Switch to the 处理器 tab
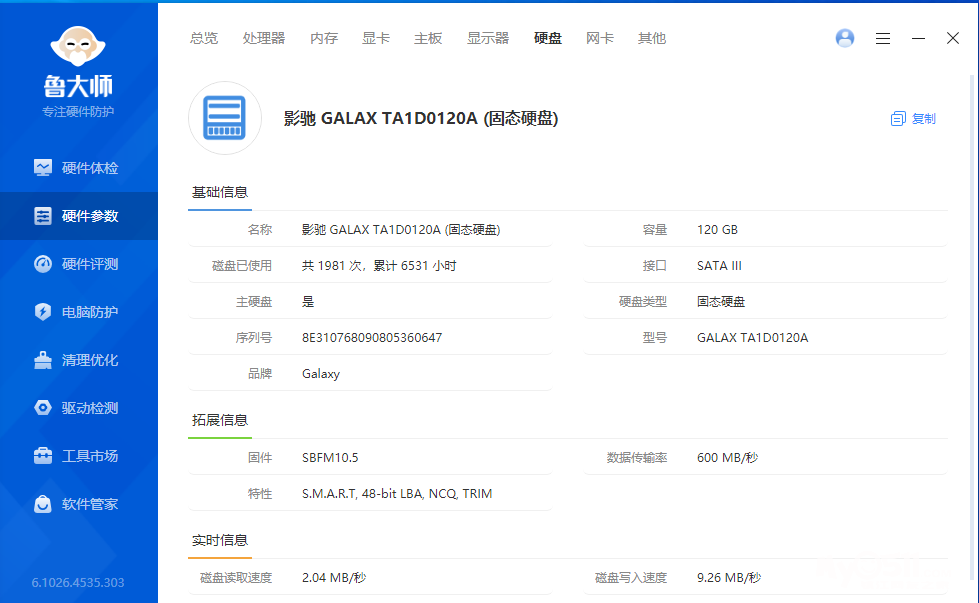Image resolution: width=979 pixels, height=603 pixels. (x=264, y=38)
